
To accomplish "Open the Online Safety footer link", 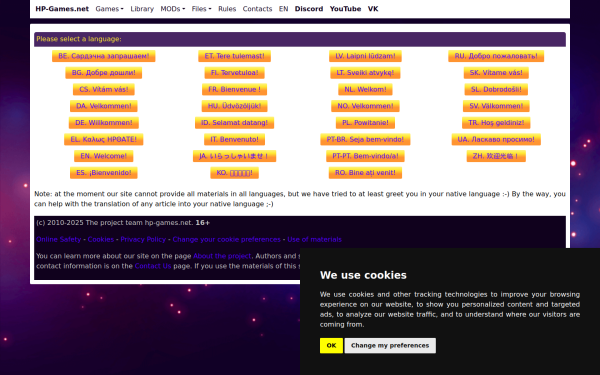I will 59,240.
